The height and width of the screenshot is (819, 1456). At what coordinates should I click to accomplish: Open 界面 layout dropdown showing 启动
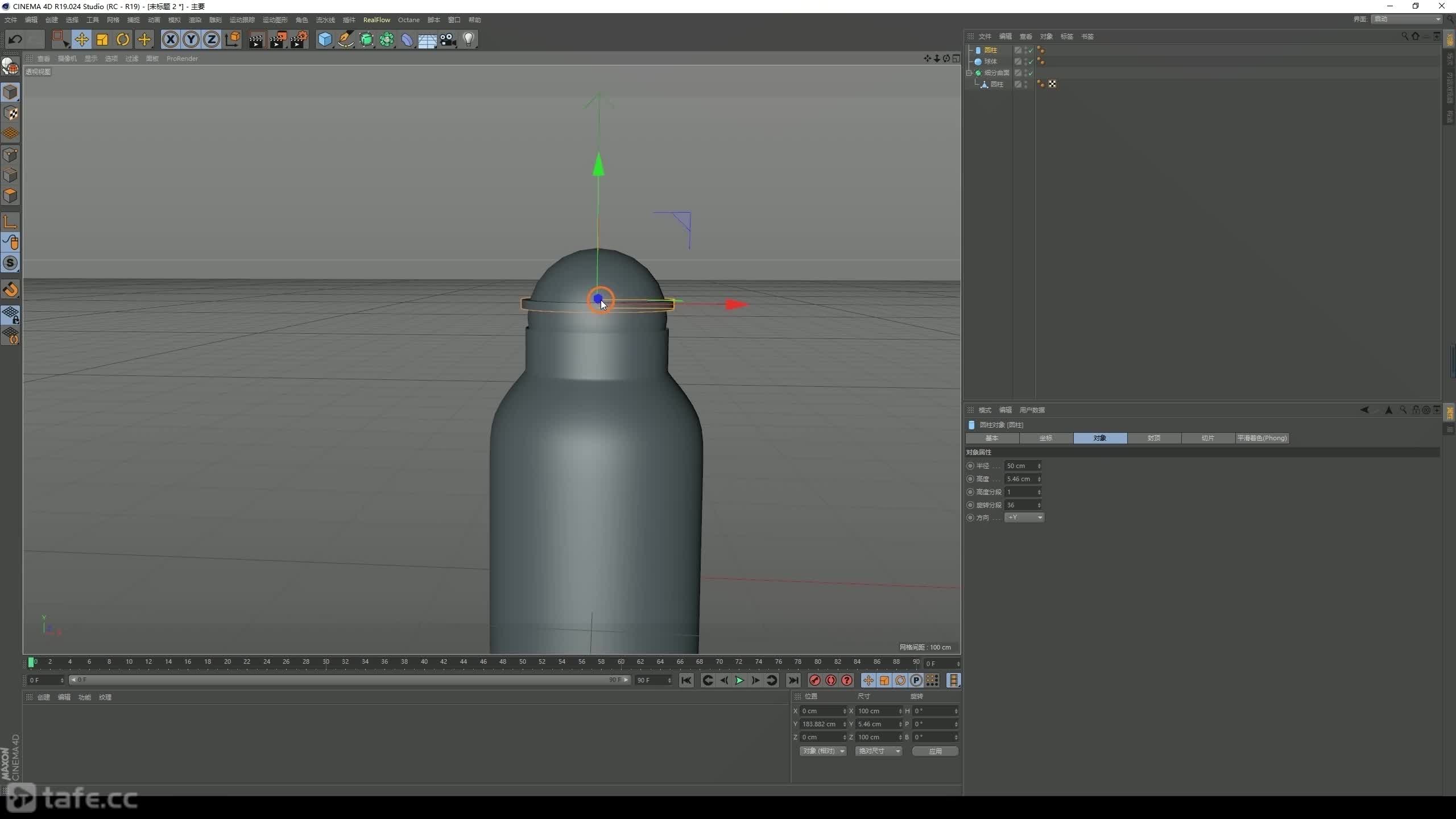click(x=1407, y=19)
